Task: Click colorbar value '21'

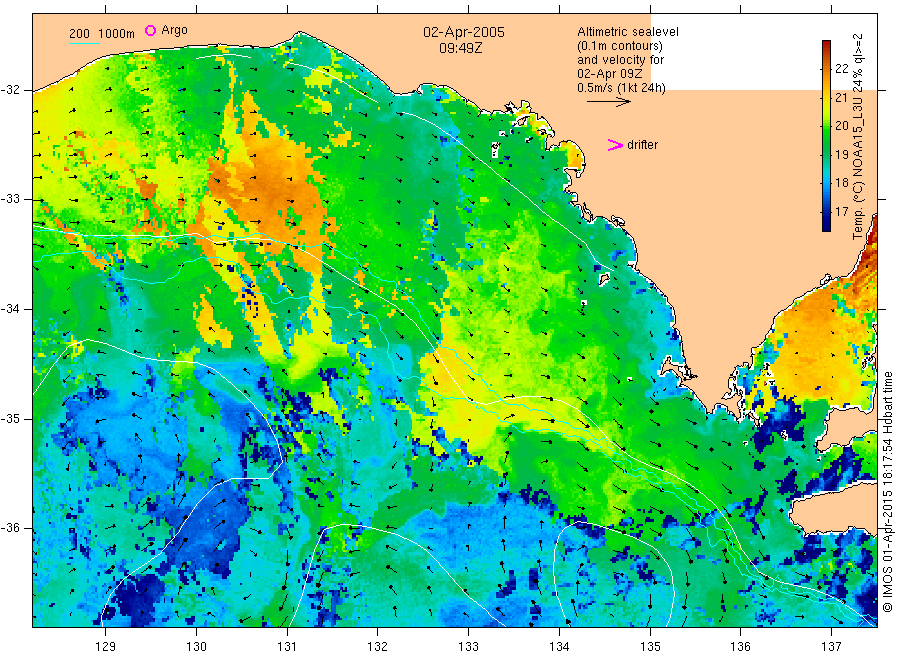Action: [x=841, y=98]
